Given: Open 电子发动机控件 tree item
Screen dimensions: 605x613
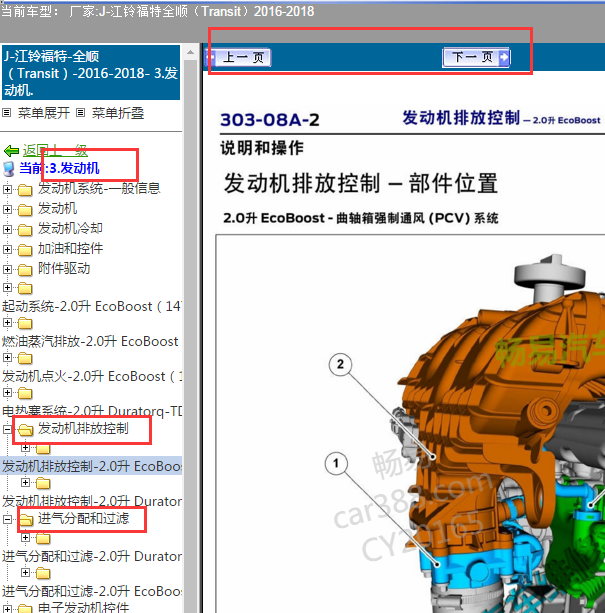Looking at the screenshot, I should tap(83, 607).
